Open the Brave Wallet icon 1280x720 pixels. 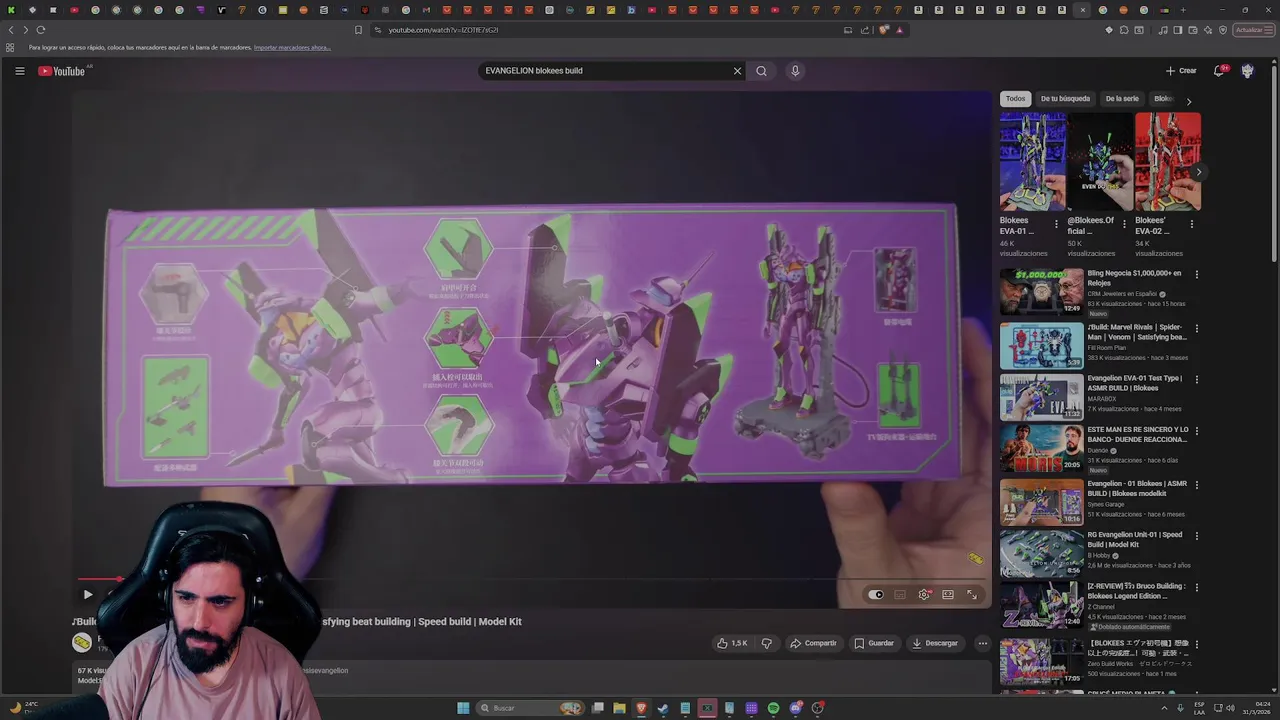tap(1192, 30)
